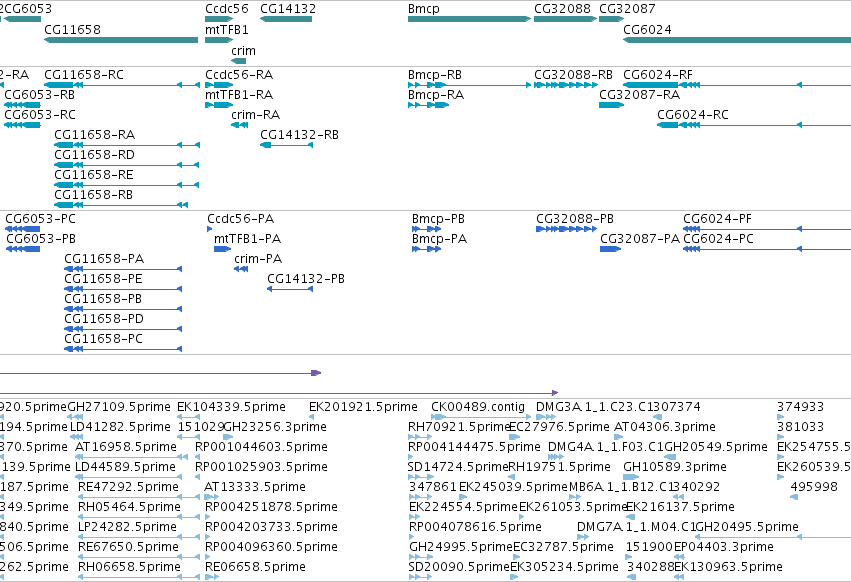Click transcript mtTFB1-RA
This screenshot has width=851, height=582.
click(x=239, y=94)
